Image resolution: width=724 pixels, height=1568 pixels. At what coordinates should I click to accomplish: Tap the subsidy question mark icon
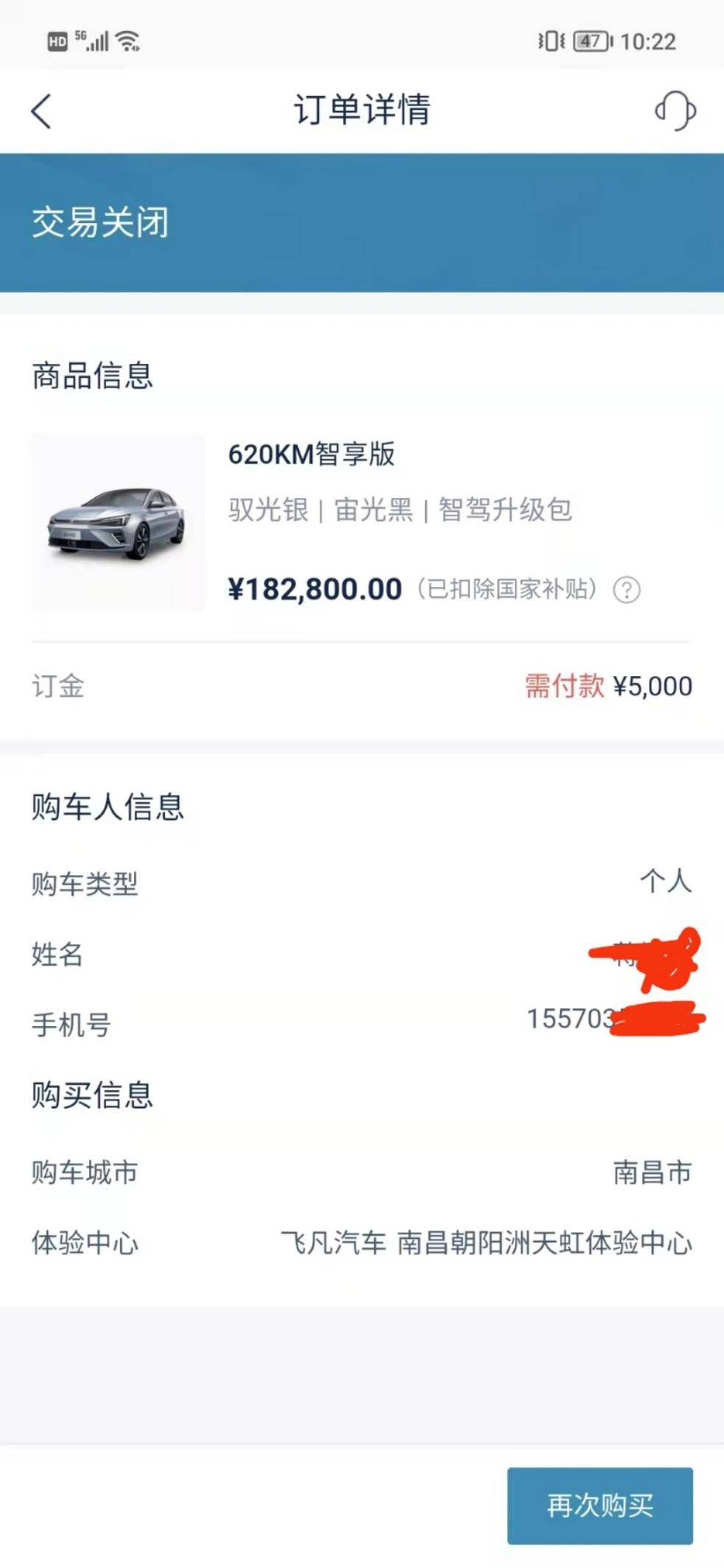coord(627,590)
